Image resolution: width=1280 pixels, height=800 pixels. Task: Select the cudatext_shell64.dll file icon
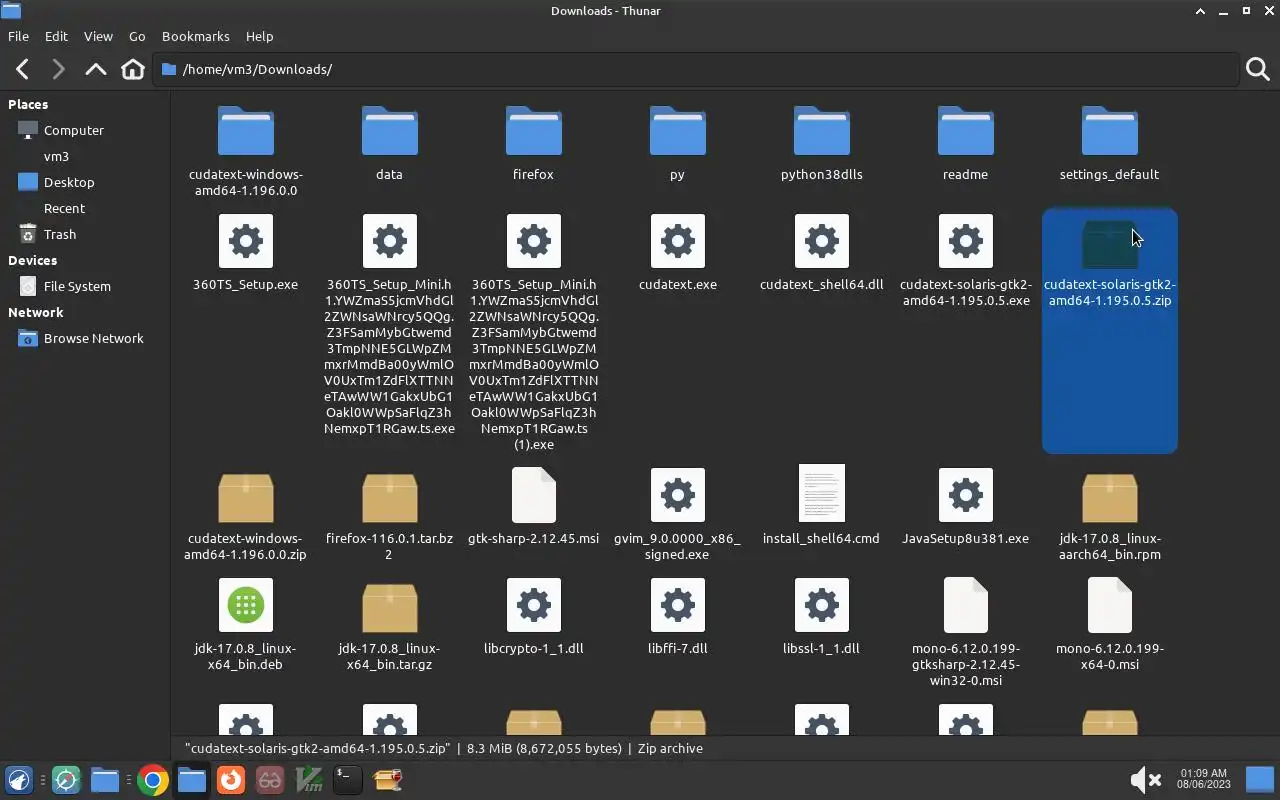821,241
